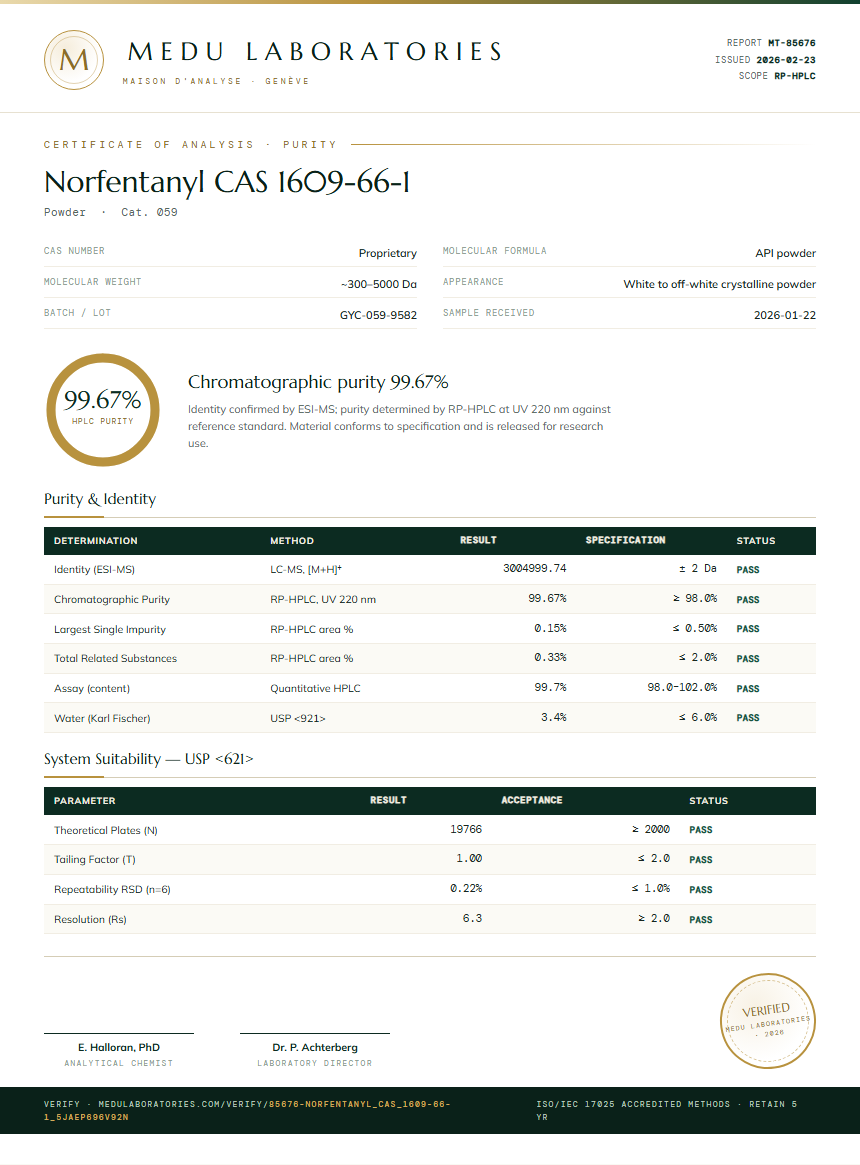Viewport: 860px width, 1165px height.
Task: Select total related substances result 0.33%
Action: click(550, 658)
